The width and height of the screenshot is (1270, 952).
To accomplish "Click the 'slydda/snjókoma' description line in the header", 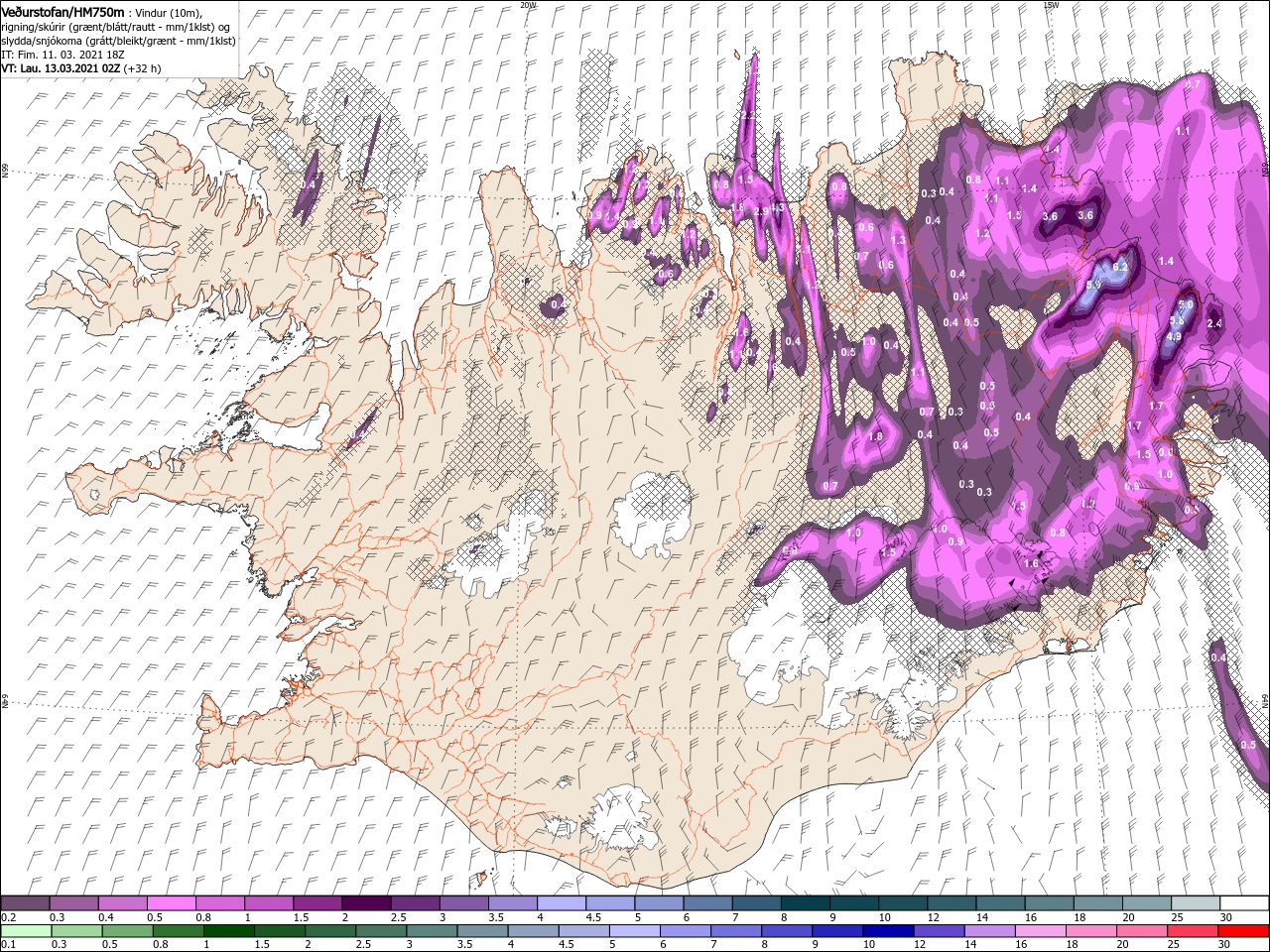I will (116, 41).
